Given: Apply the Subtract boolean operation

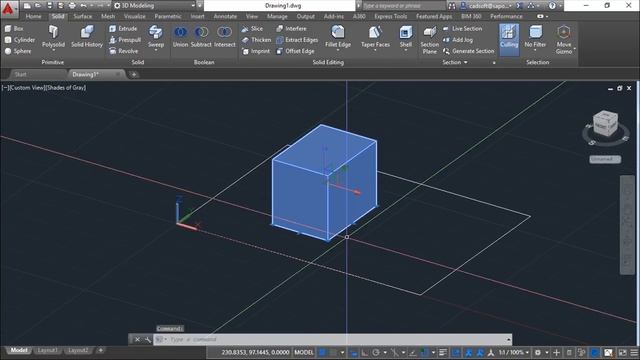Looking at the screenshot, I should click(x=201, y=37).
